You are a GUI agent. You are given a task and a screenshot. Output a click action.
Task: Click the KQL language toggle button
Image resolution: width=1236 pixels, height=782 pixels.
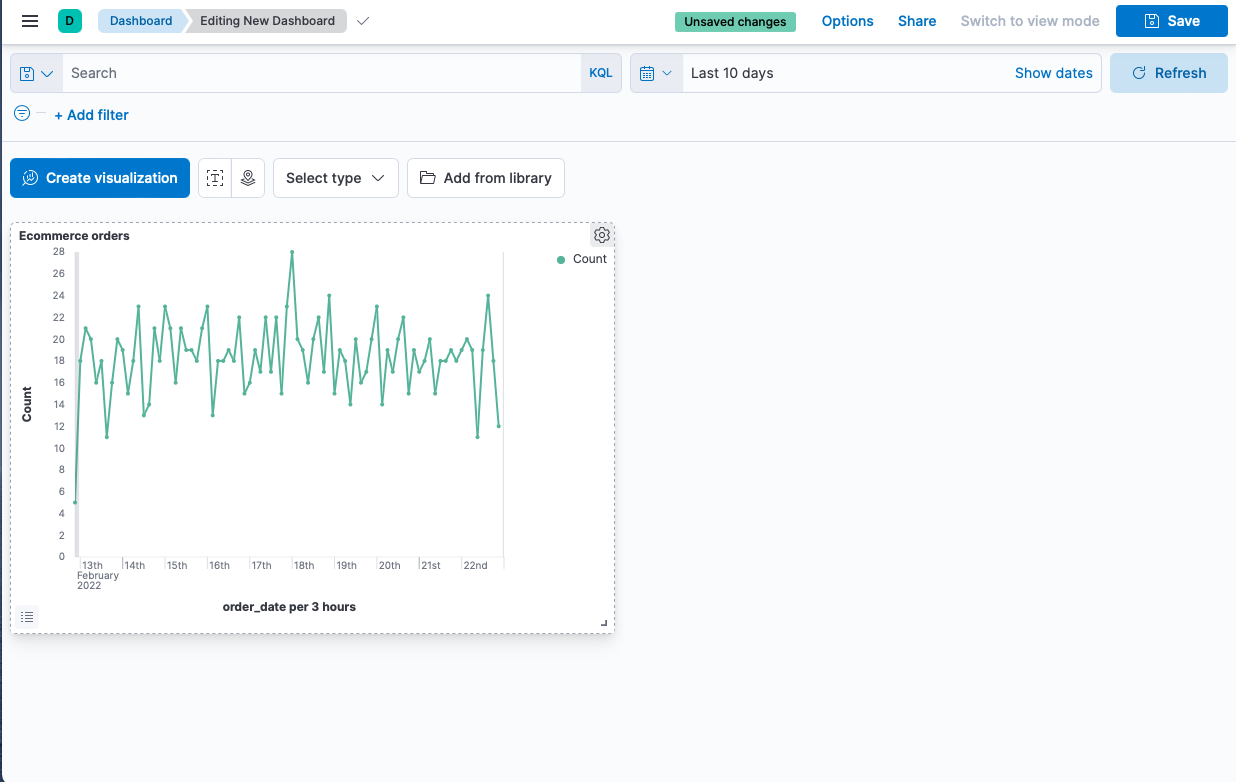(600, 72)
